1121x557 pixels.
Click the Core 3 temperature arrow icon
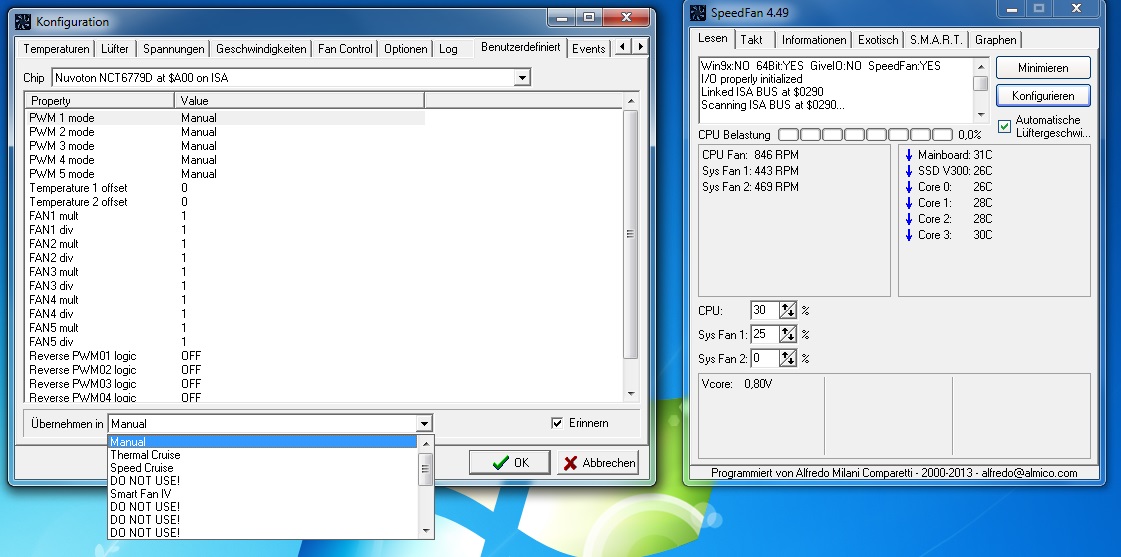click(x=909, y=235)
